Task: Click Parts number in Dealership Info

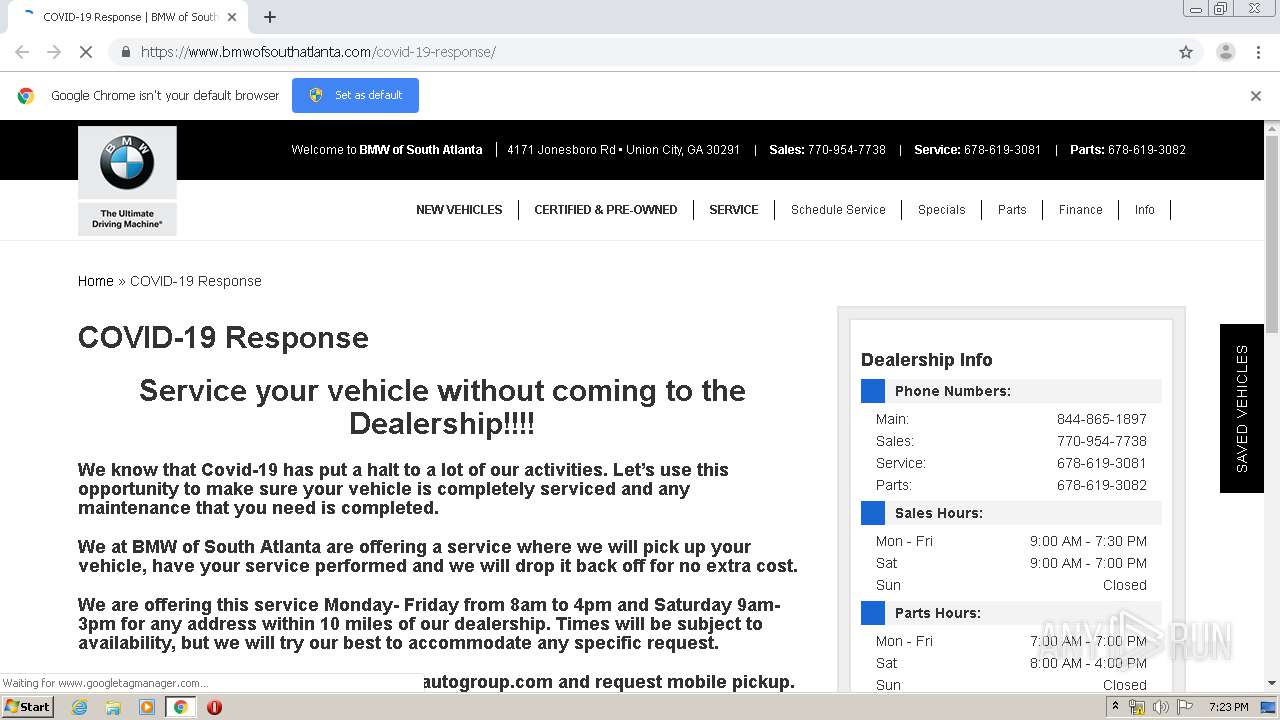Action: [x=1102, y=485]
